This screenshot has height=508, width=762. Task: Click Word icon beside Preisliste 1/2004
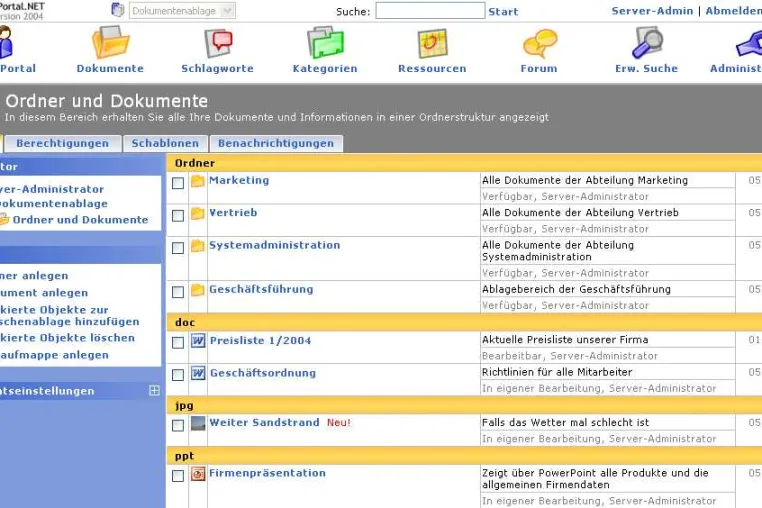pos(198,341)
